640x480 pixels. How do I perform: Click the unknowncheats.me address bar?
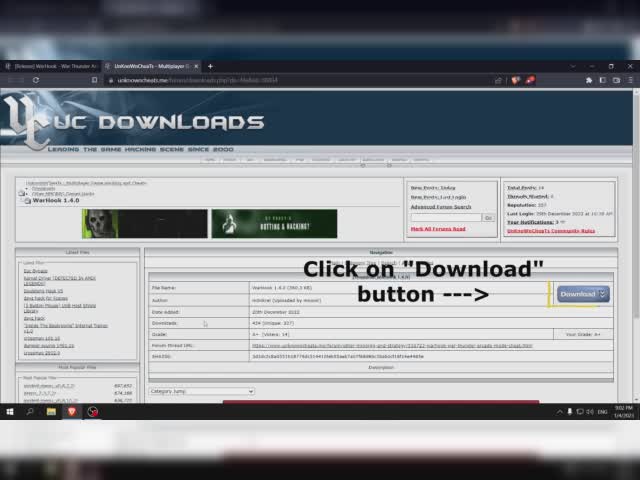298,80
